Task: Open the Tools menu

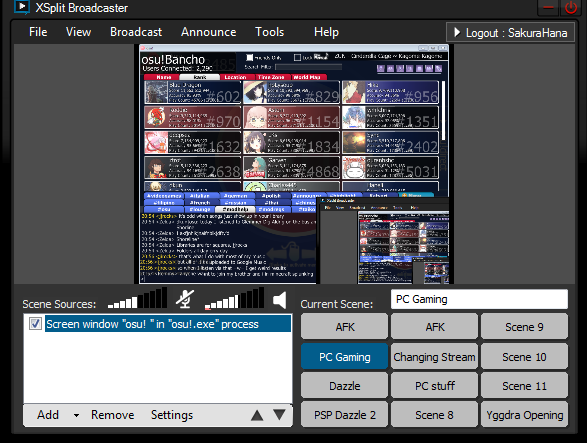Action: pyautogui.click(x=270, y=32)
